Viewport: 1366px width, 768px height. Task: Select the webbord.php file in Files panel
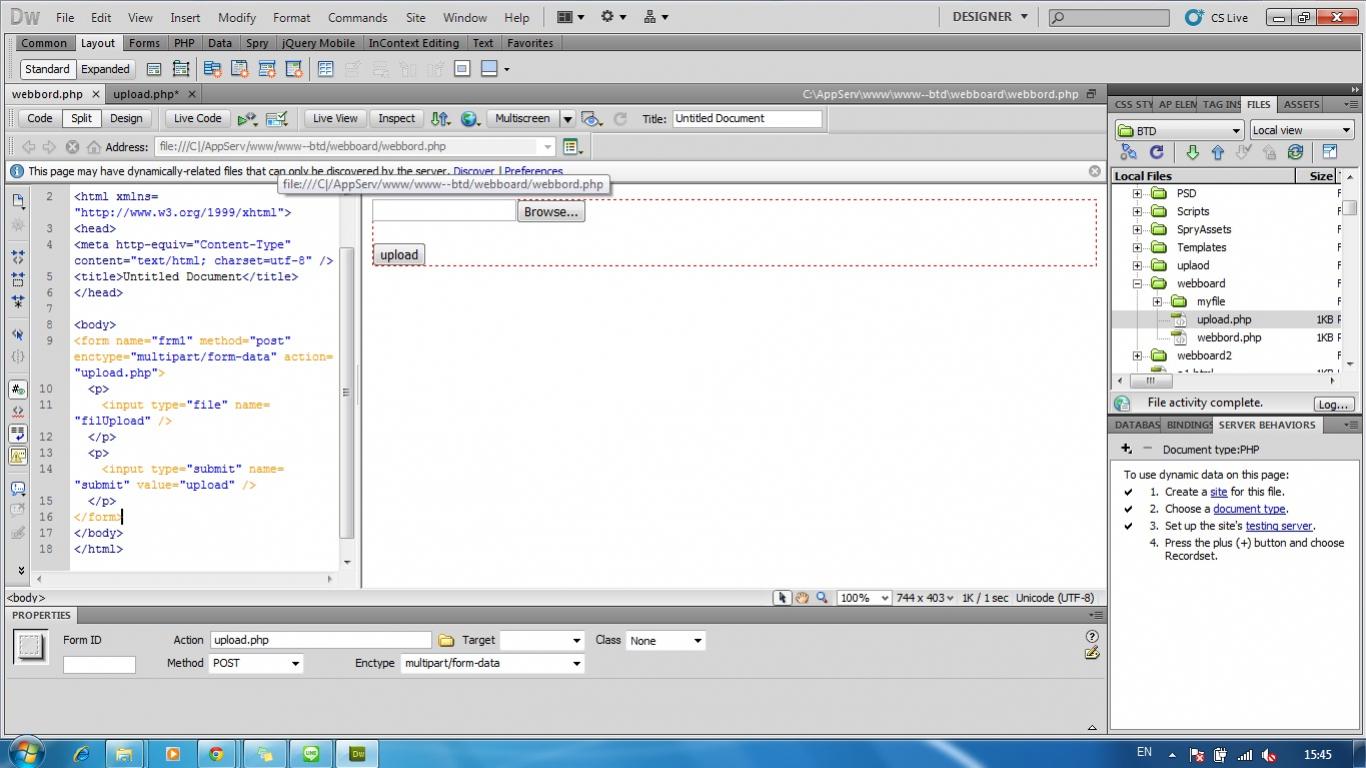click(1228, 338)
